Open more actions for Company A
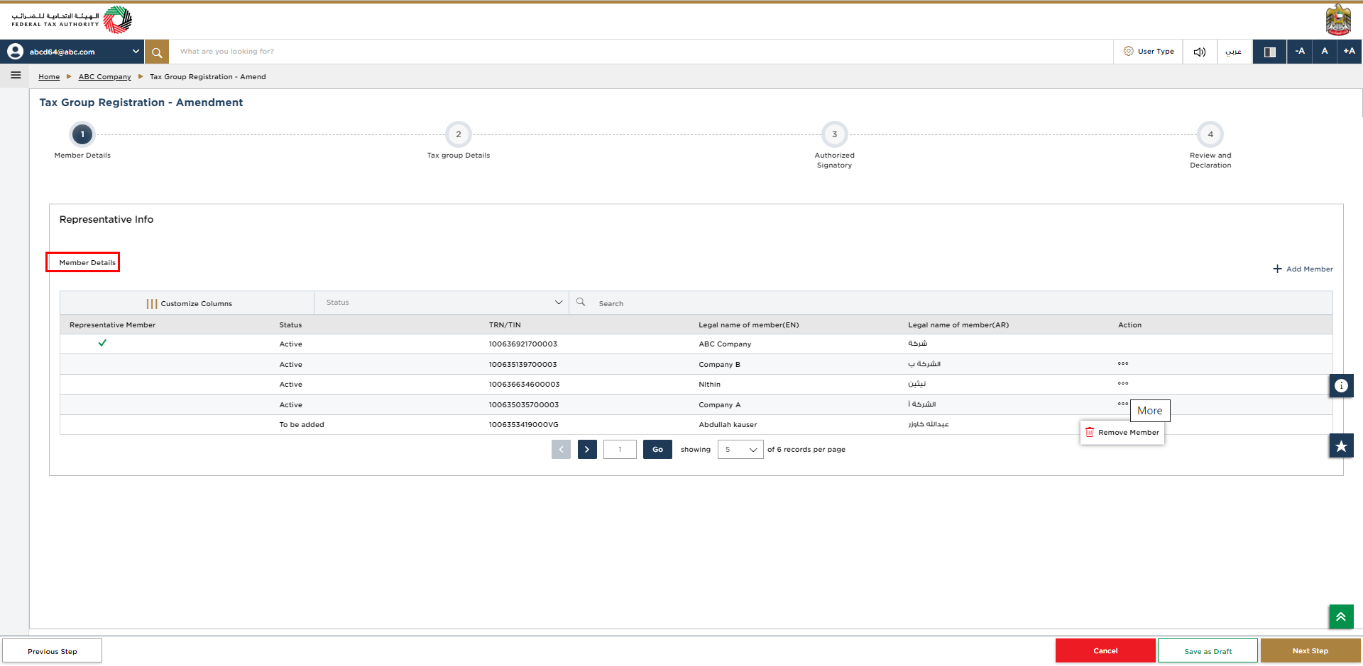The height and width of the screenshot is (666, 1363). 1123,404
